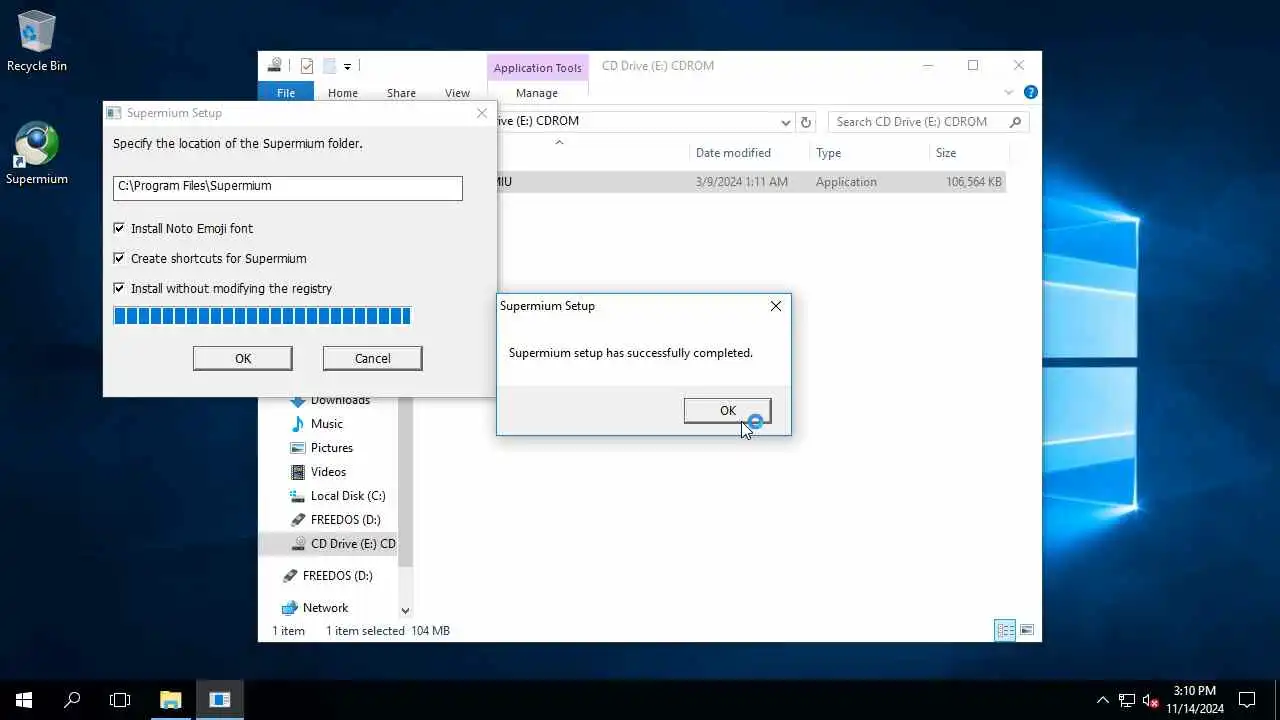
Task: Click OK in the Supermium folder dialog
Action: (243, 358)
